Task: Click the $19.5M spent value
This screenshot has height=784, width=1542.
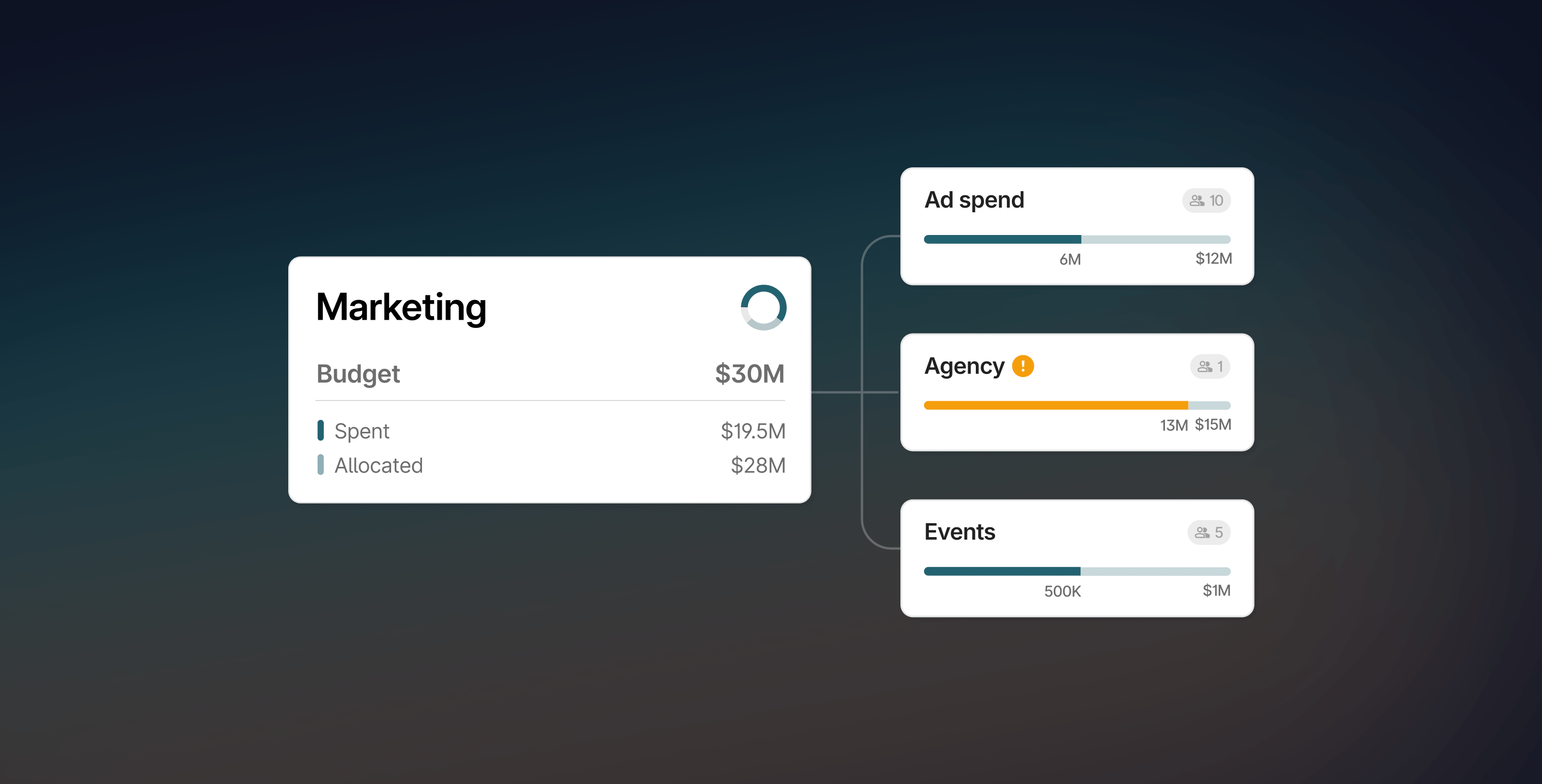Action: [x=753, y=431]
